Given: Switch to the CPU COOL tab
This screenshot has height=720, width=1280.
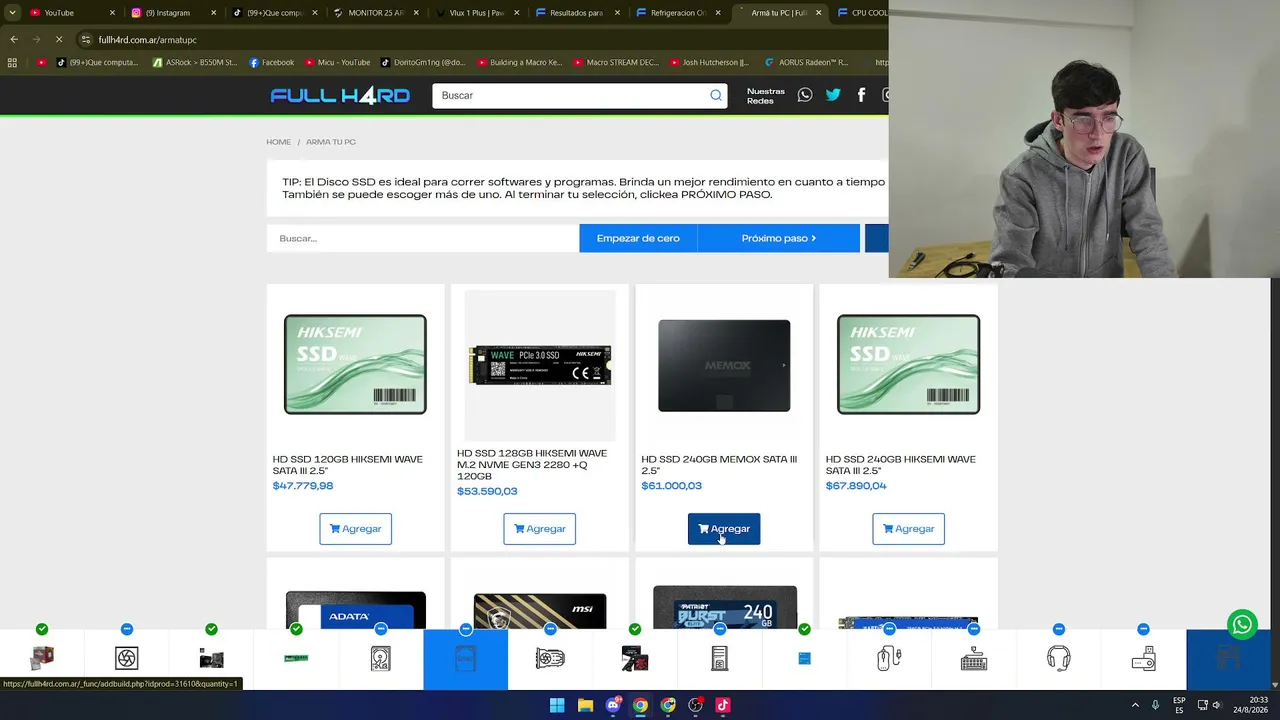Looking at the screenshot, I should tap(862, 13).
